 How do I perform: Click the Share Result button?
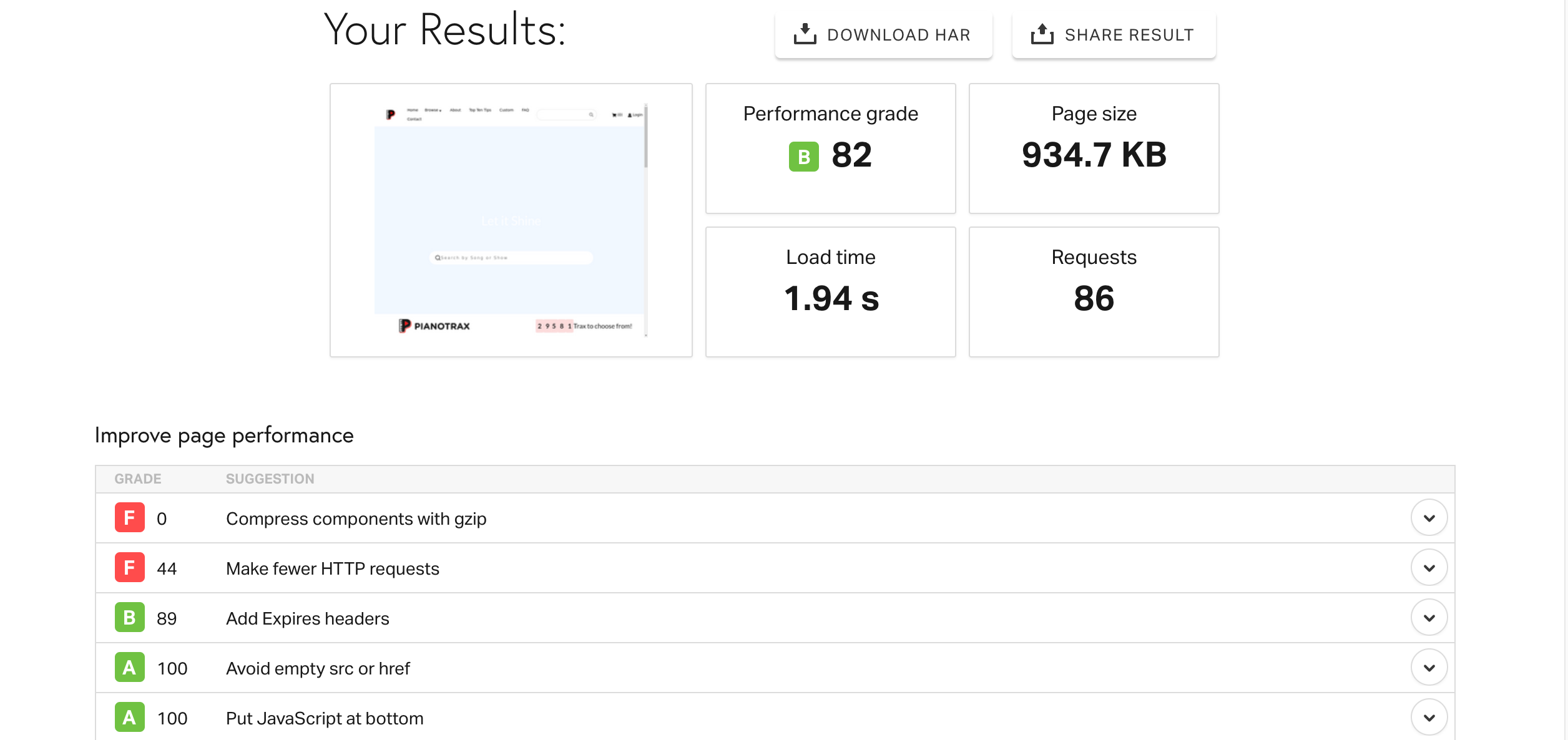[x=1114, y=35]
